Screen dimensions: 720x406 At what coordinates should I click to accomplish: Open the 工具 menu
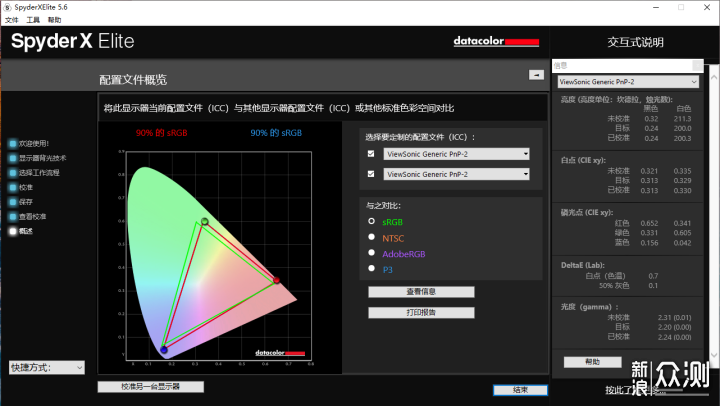coord(33,20)
